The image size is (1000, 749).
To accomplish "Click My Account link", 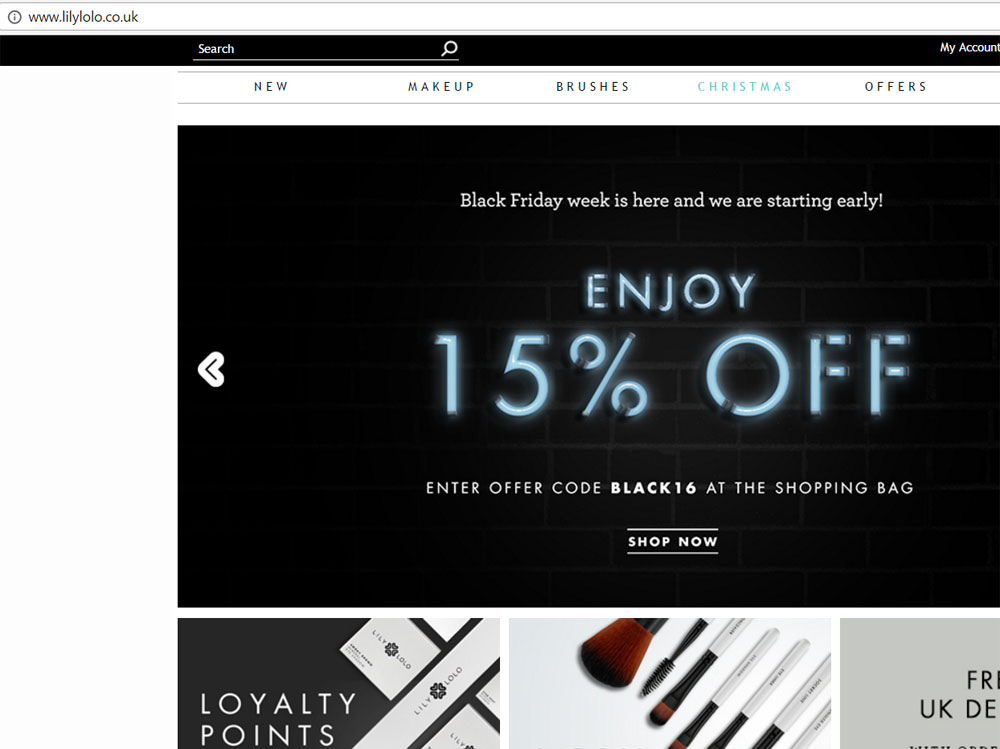I will tap(969, 48).
